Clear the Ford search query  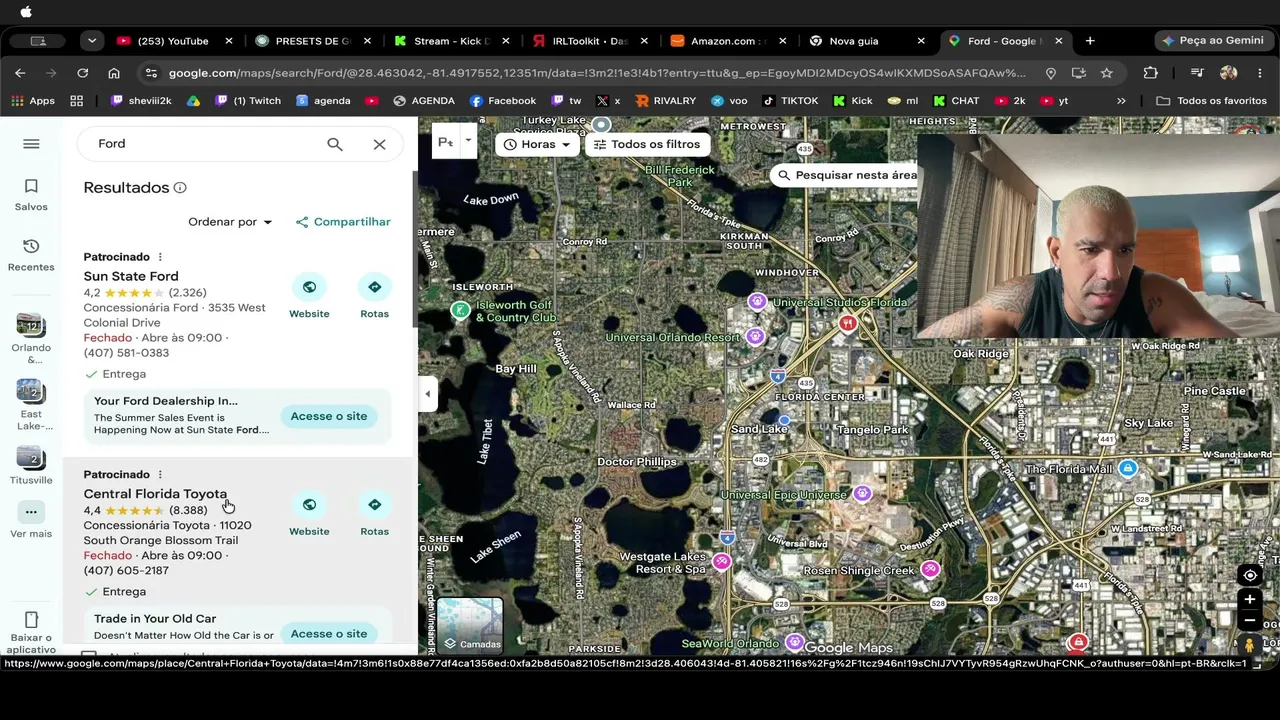point(380,144)
